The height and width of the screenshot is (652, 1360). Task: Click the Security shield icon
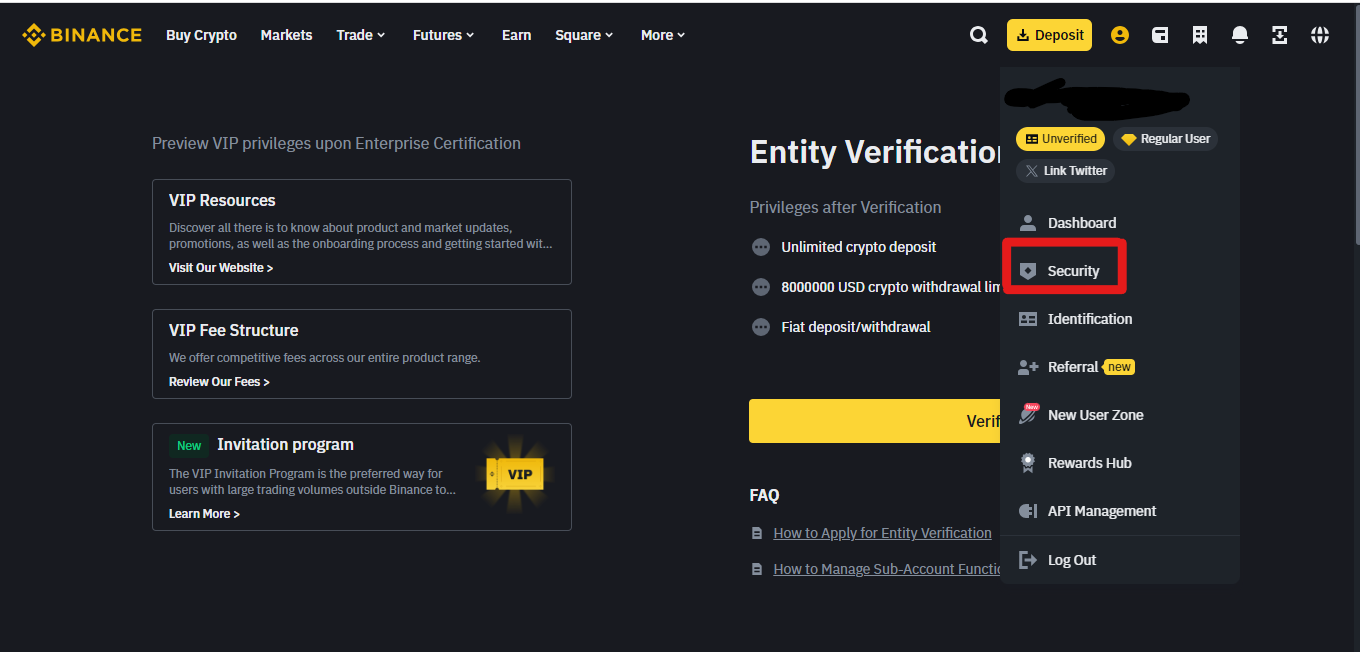click(1027, 271)
